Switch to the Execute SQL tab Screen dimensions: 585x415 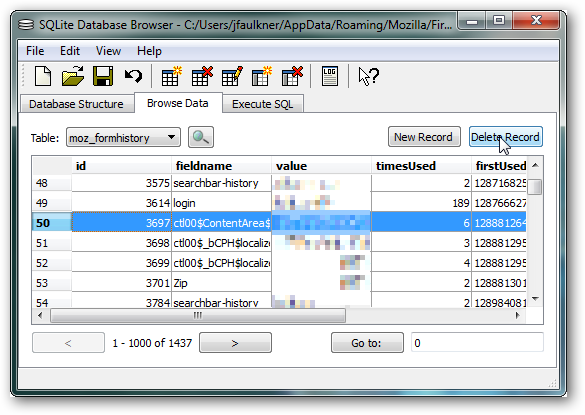(263, 104)
